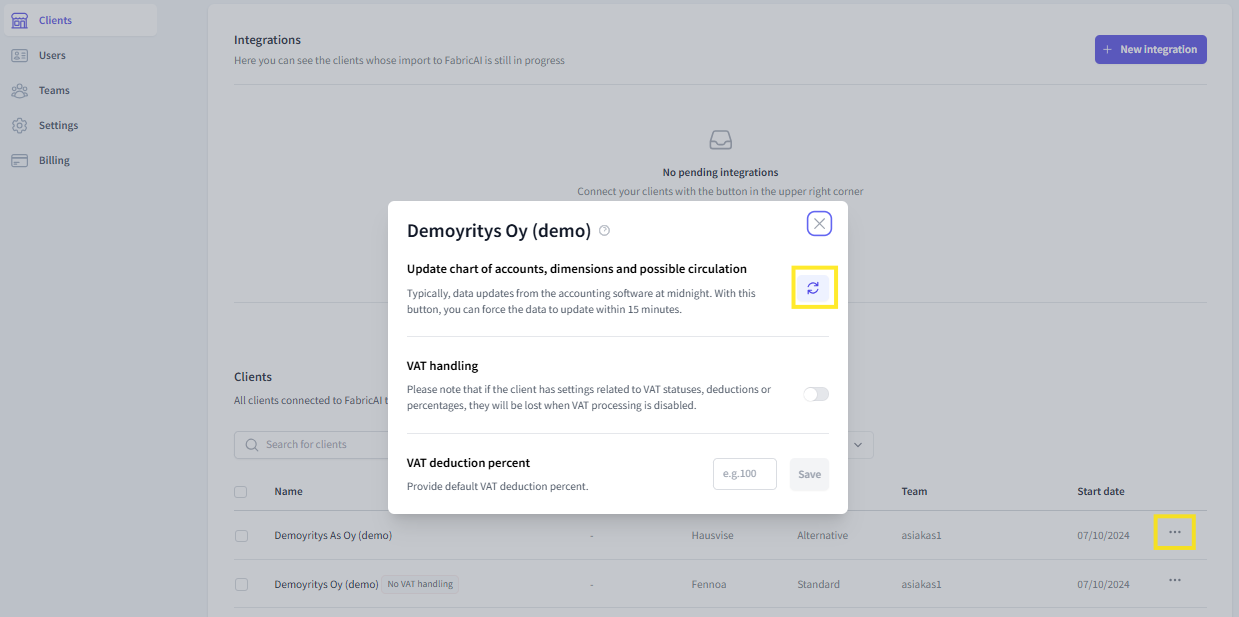Click the Users ID card icon in sidebar
This screenshot has width=1239, height=617.
(x=19, y=55)
